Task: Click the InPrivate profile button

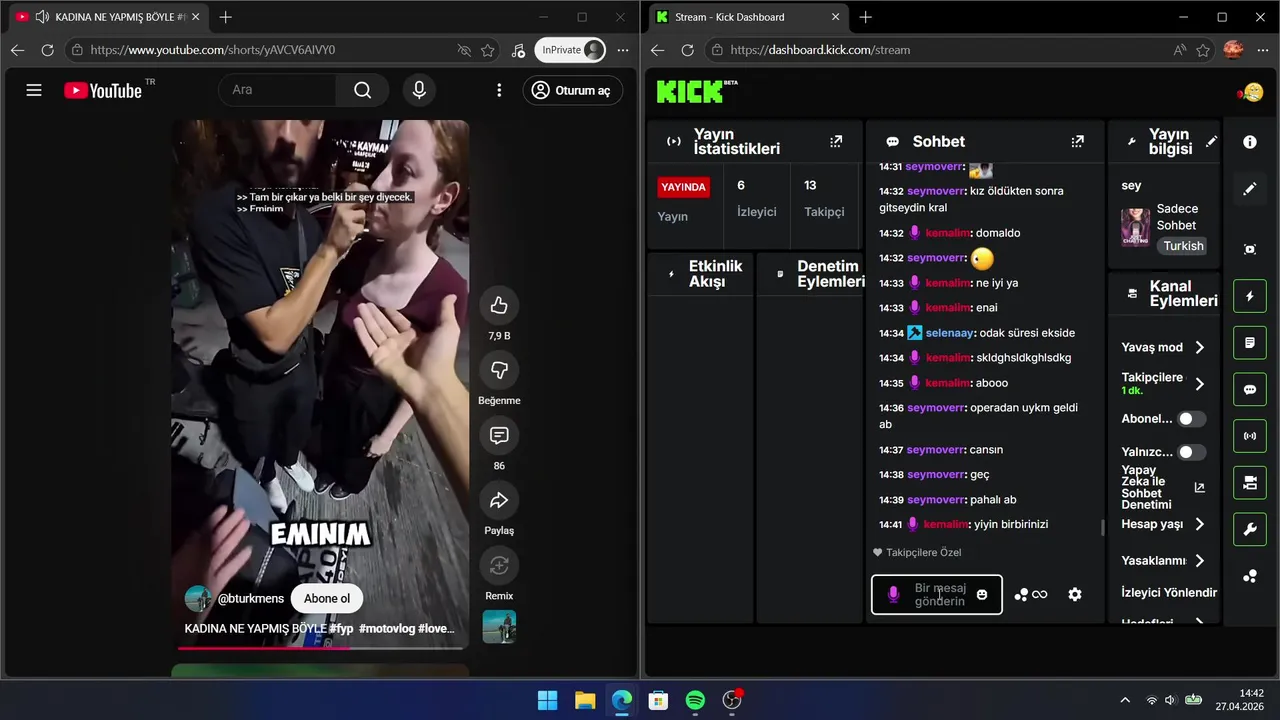Action: pyautogui.click(x=571, y=50)
